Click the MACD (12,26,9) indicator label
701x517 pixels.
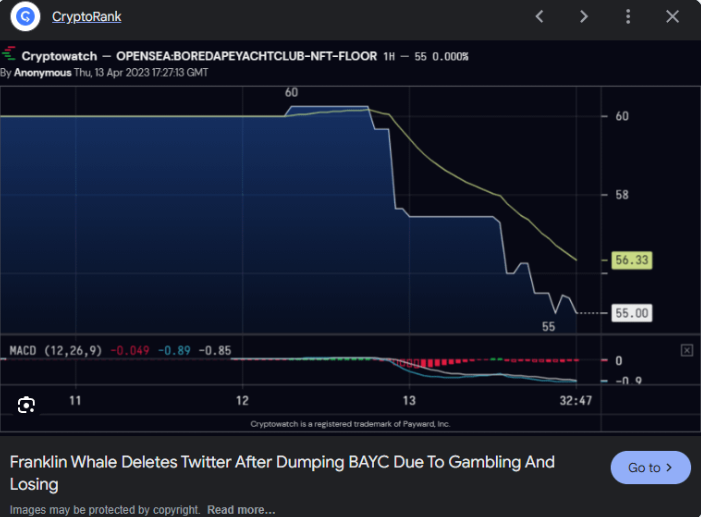pos(55,350)
